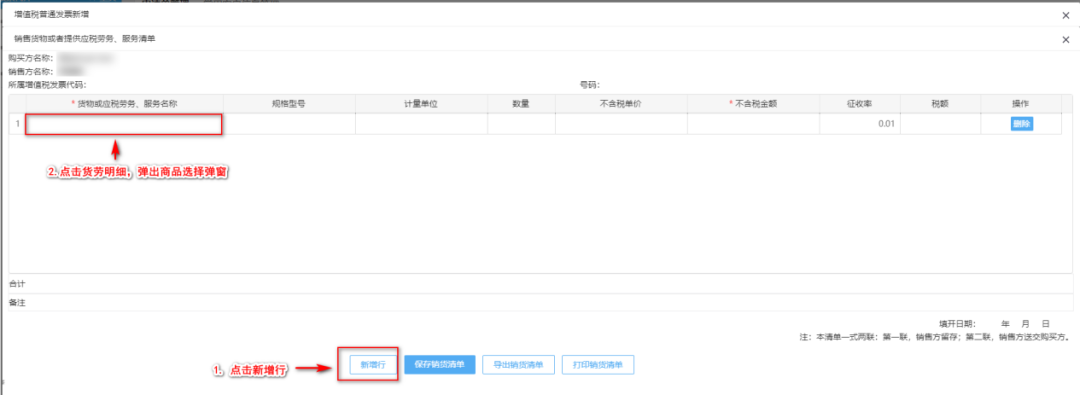The image size is (1080, 395).
Task: Click into the 备注 remarks field
Action: click(541, 303)
